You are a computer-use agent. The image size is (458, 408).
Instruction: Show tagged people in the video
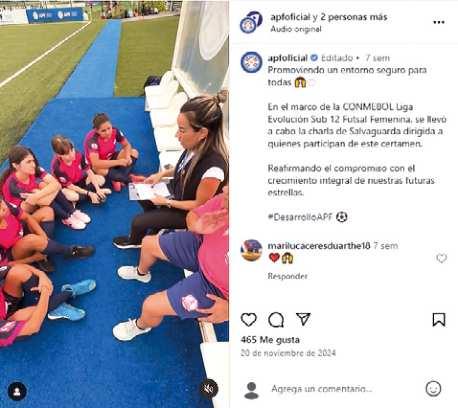(17, 391)
